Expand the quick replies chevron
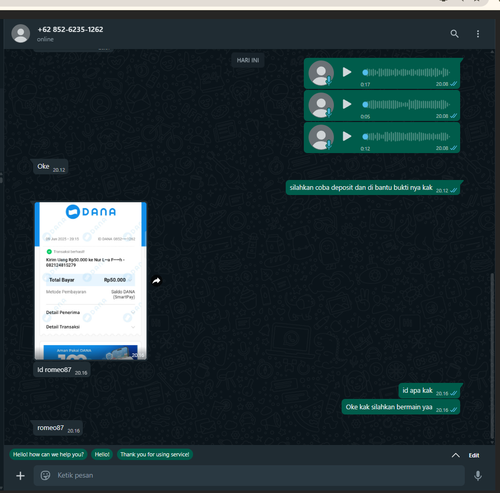 [x=455, y=455]
